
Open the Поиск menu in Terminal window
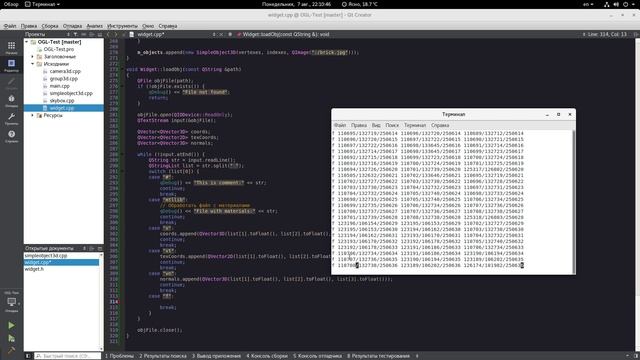(x=392, y=125)
